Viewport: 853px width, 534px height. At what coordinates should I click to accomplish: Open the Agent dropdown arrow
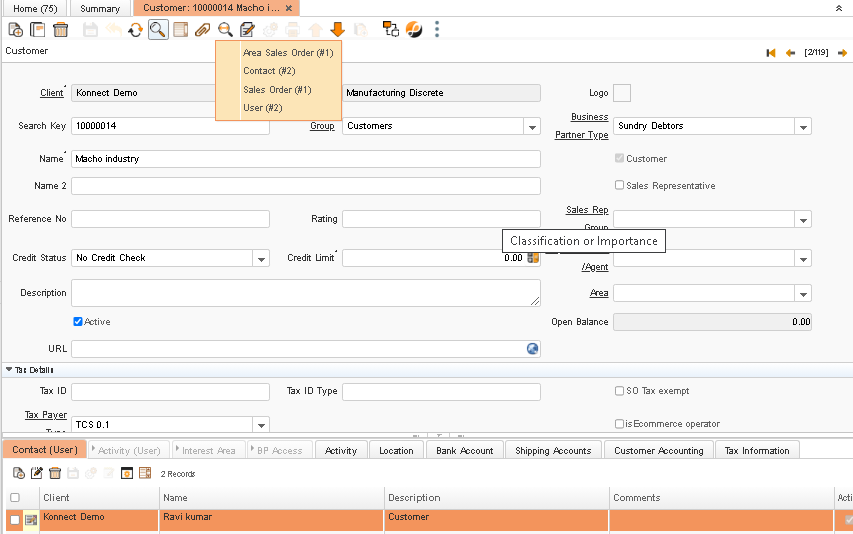pos(803,258)
